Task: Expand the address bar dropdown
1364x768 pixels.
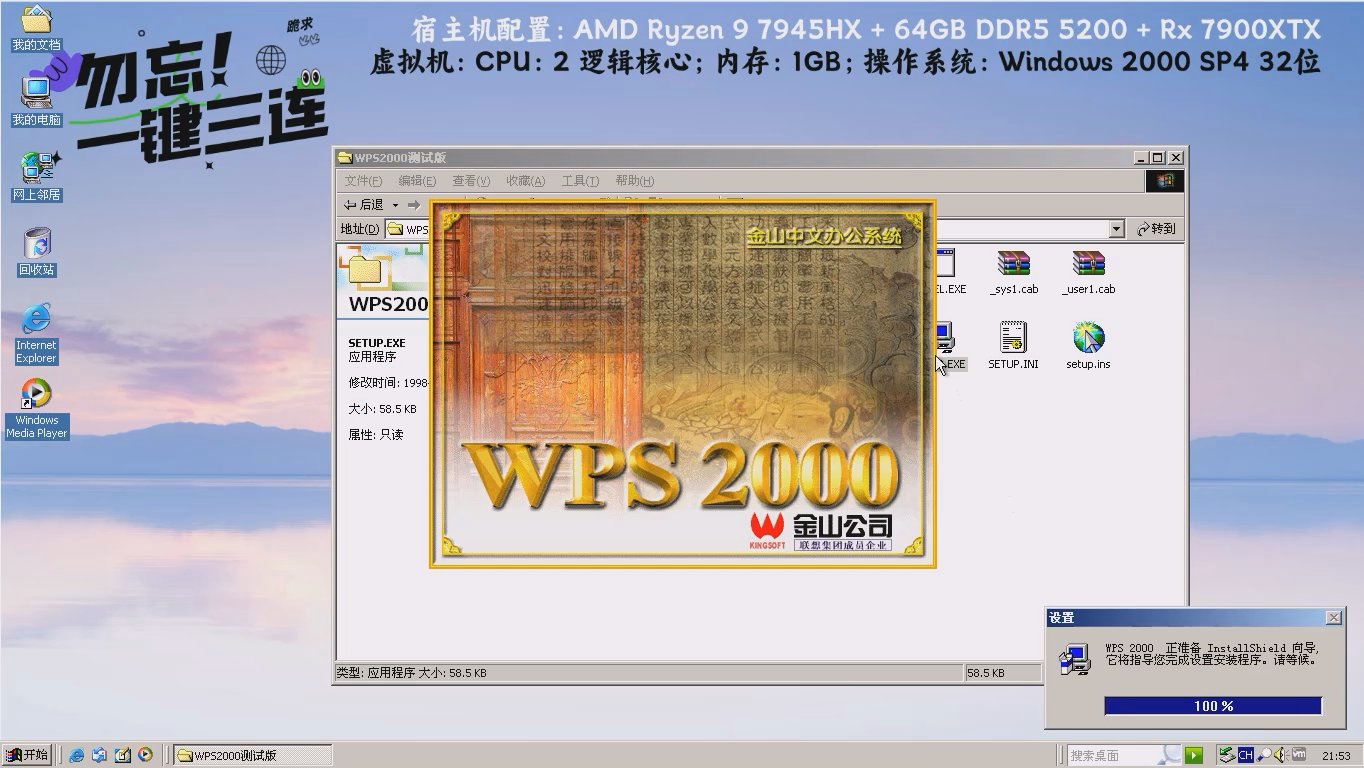Action: 1117,229
